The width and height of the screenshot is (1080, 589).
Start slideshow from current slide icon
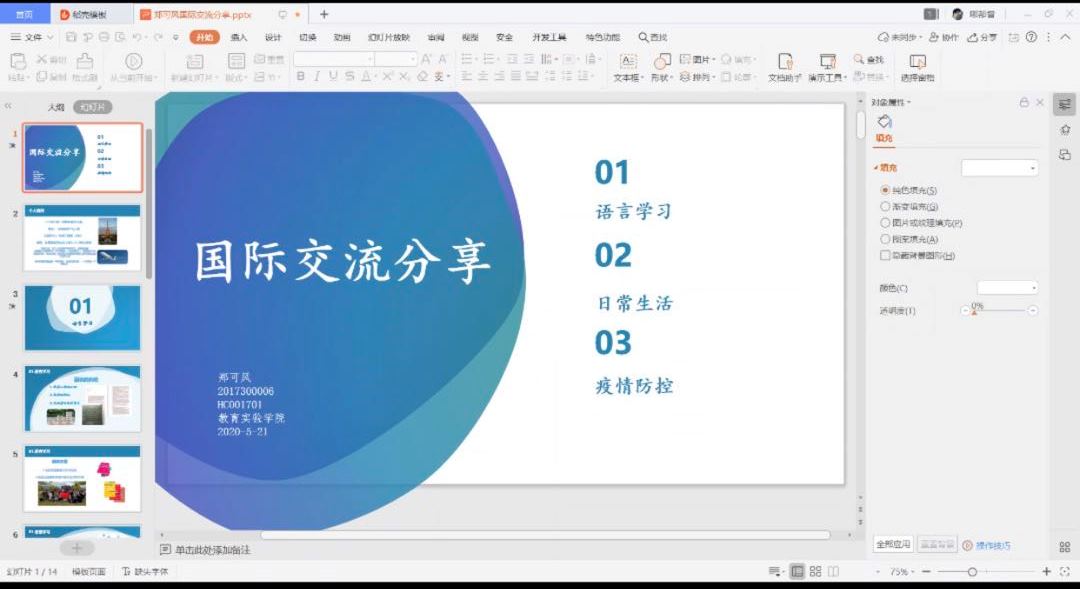tap(133, 62)
